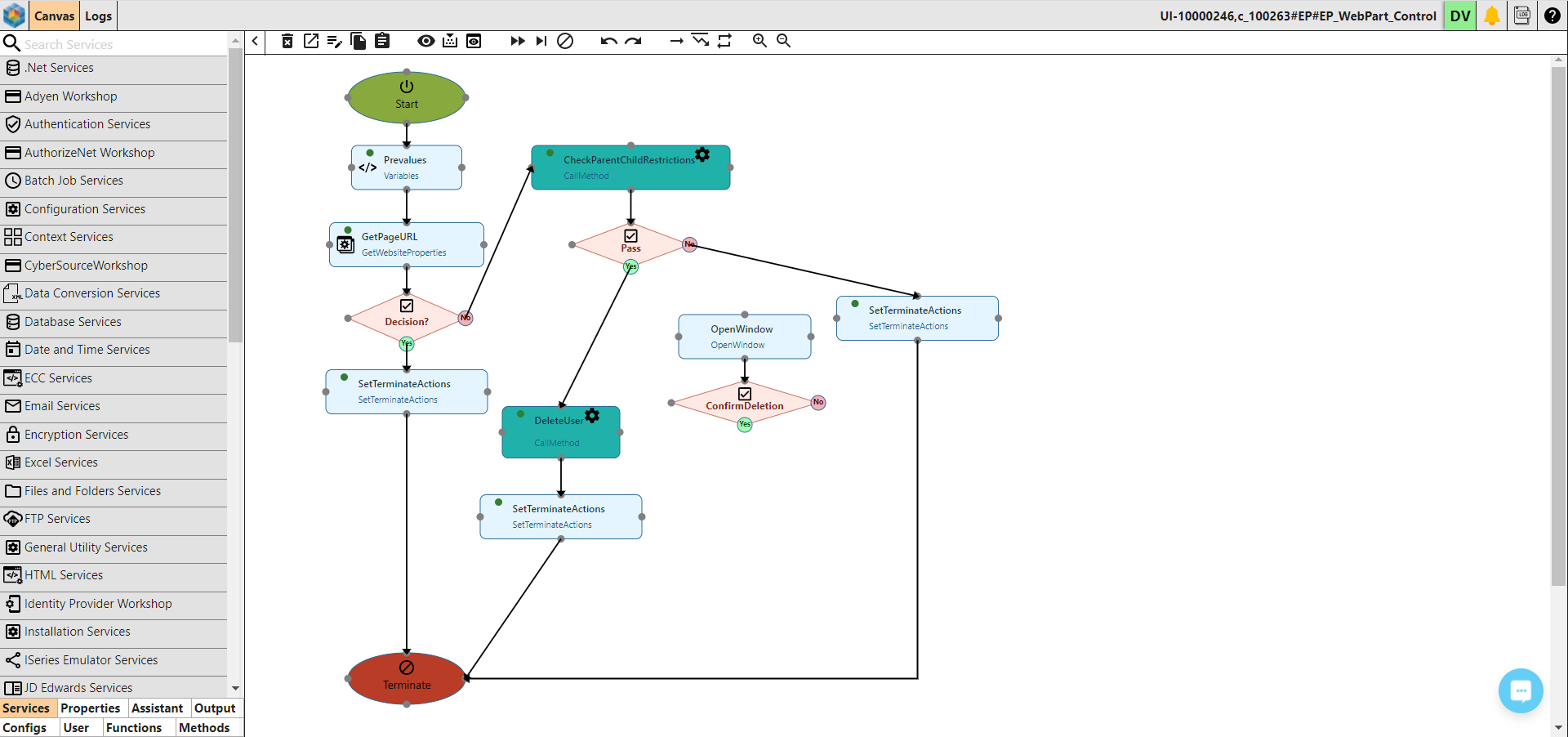Expand Batch Job Services category
Screen dimensions: 1568x737
pos(114,181)
